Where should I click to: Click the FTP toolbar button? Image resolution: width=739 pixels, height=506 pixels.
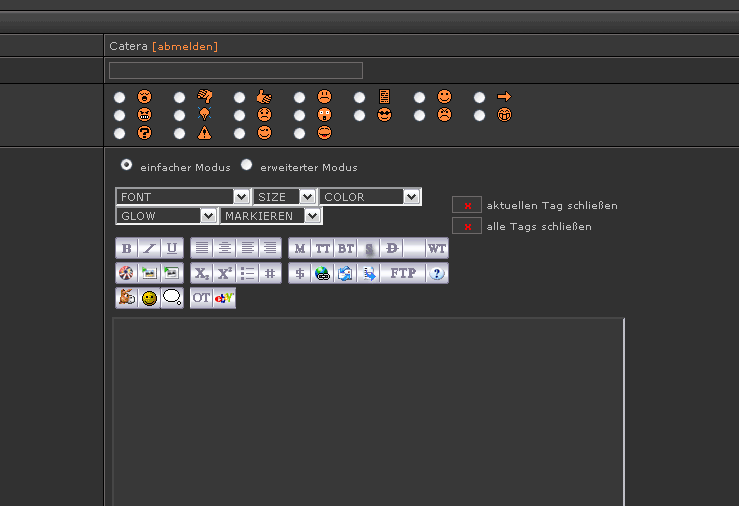(403, 273)
